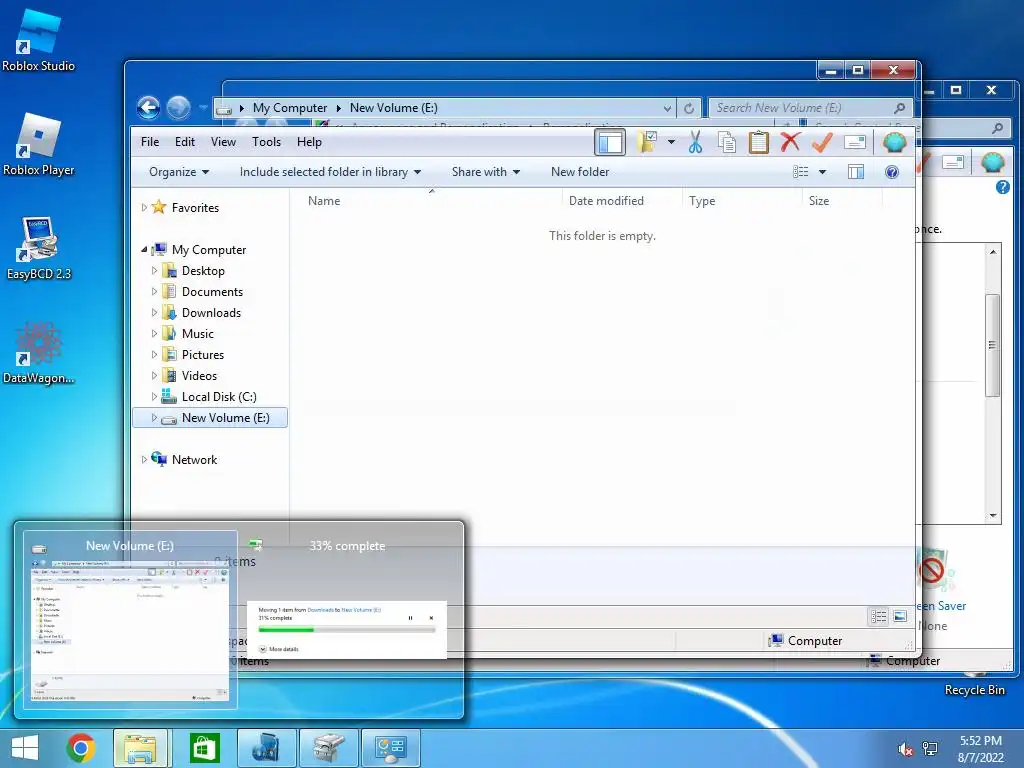This screenshot has height=768, width=1024.
Task: Click the teal shell icon in toolbar
Action: pos(894,142)
